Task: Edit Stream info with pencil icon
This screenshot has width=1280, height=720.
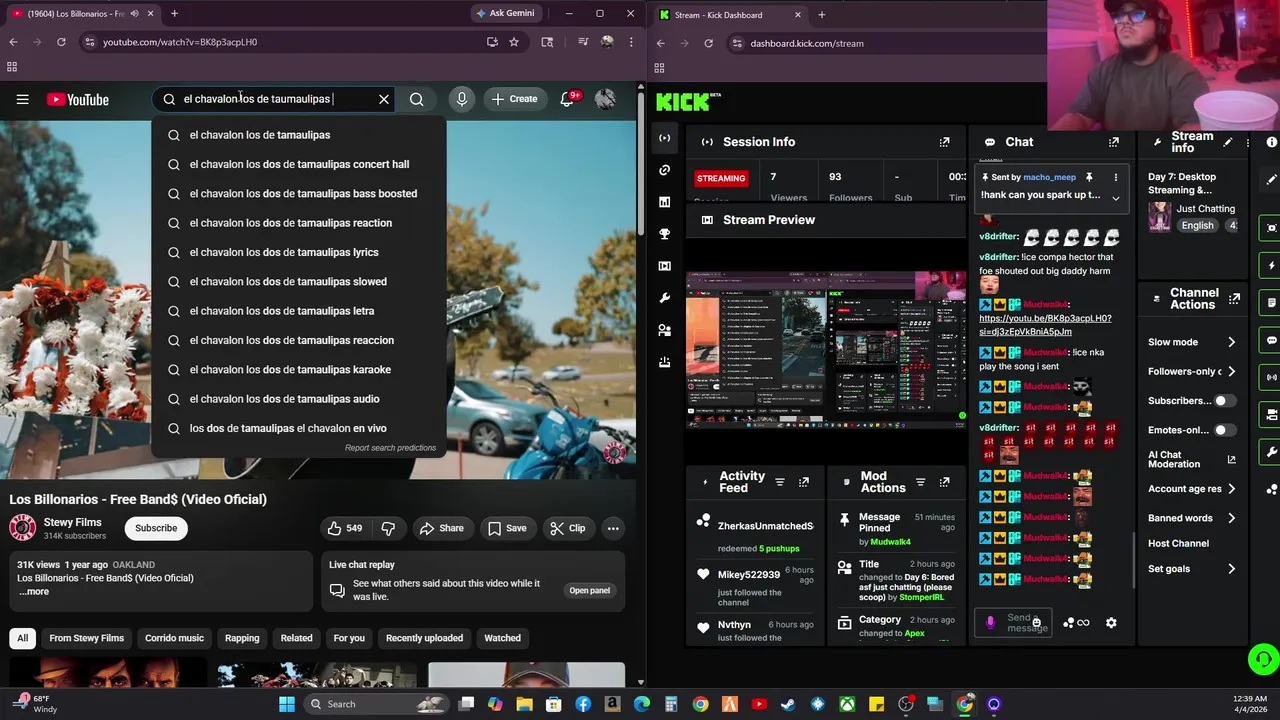Action: pos(1228,142)
